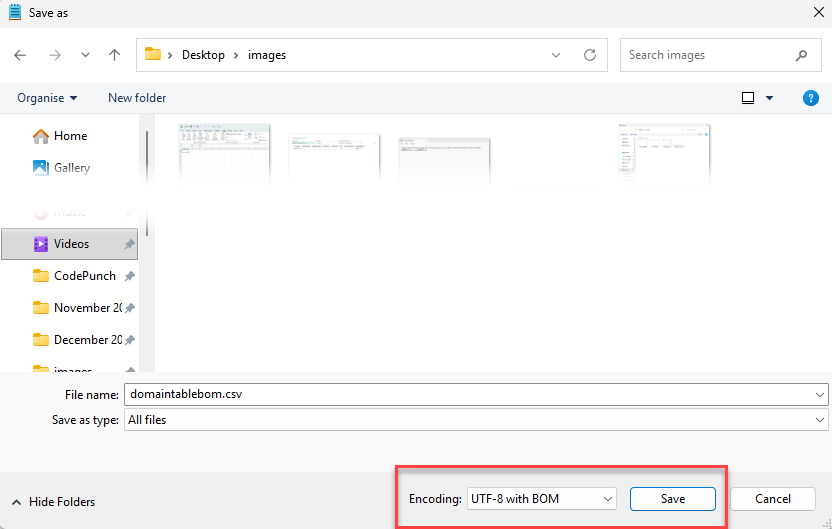Click the Save button
The image size is (832, 529).
point(673,499)
